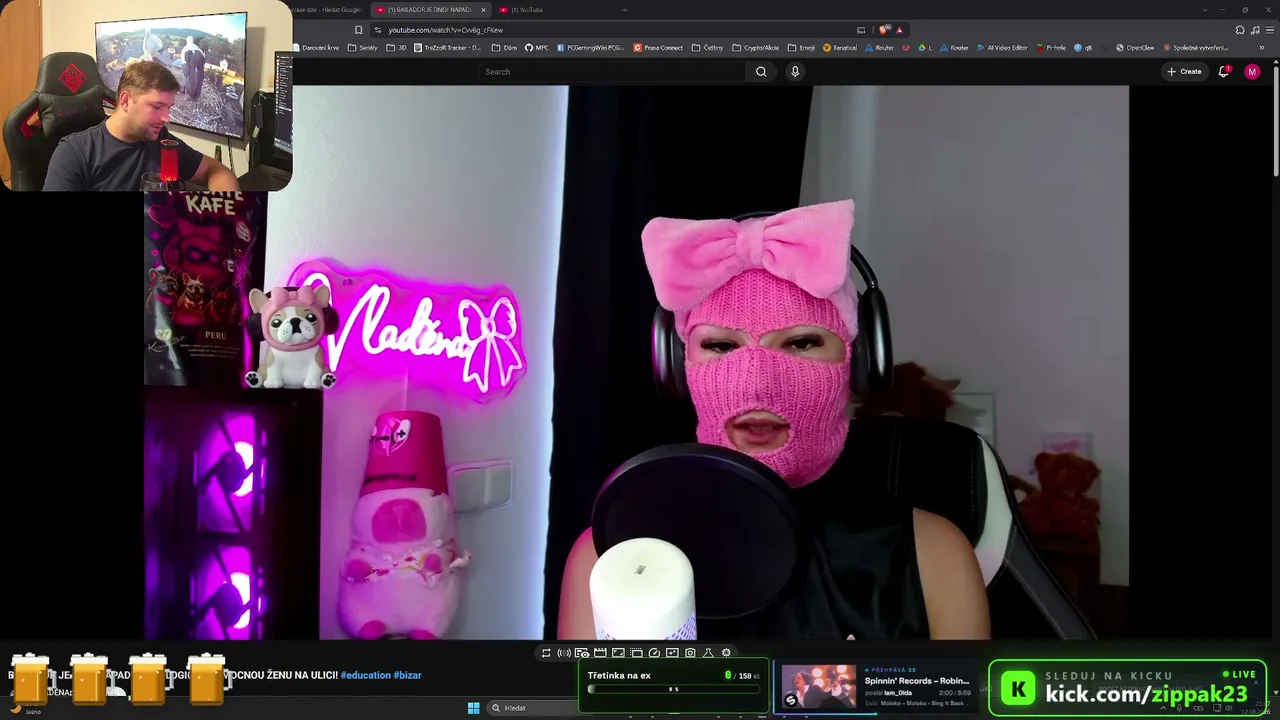Open the Seriály bookmarks folder
This screenshot has height=720, width=1280.
(363, 48)
